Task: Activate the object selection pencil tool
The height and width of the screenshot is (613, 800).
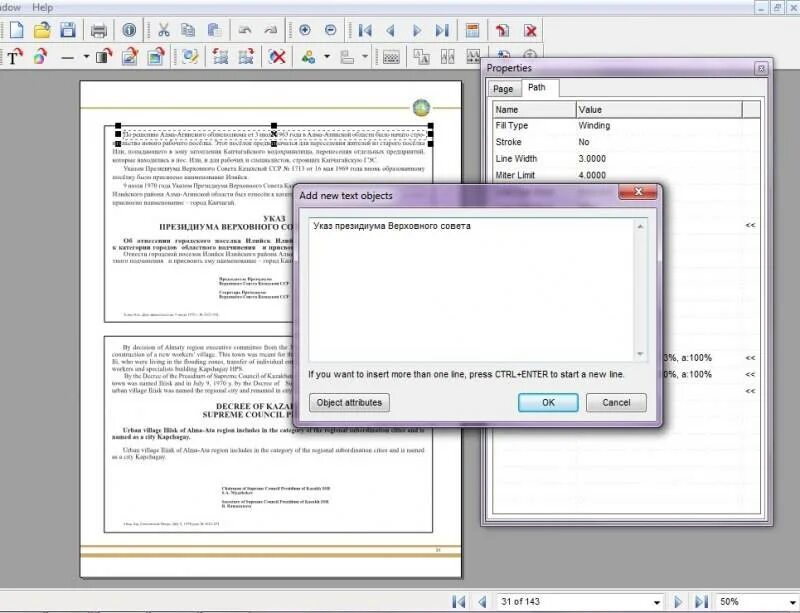Action: 190,57
